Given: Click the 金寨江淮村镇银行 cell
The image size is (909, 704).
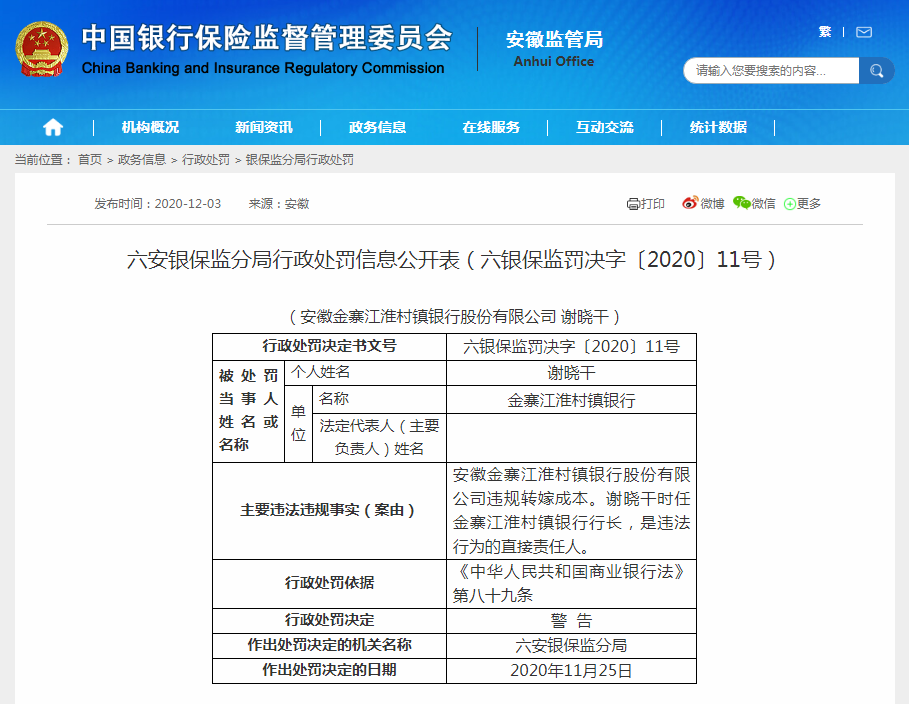Looking at the screenshot, I should [571, 400].
